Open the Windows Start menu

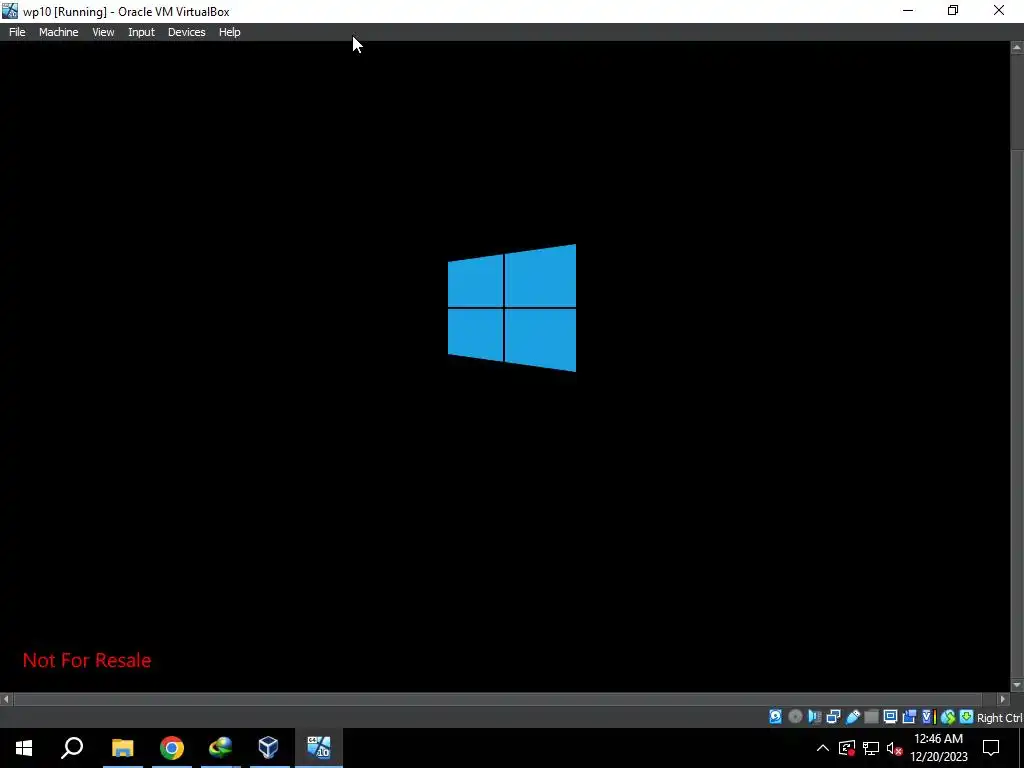coord(24,748)
